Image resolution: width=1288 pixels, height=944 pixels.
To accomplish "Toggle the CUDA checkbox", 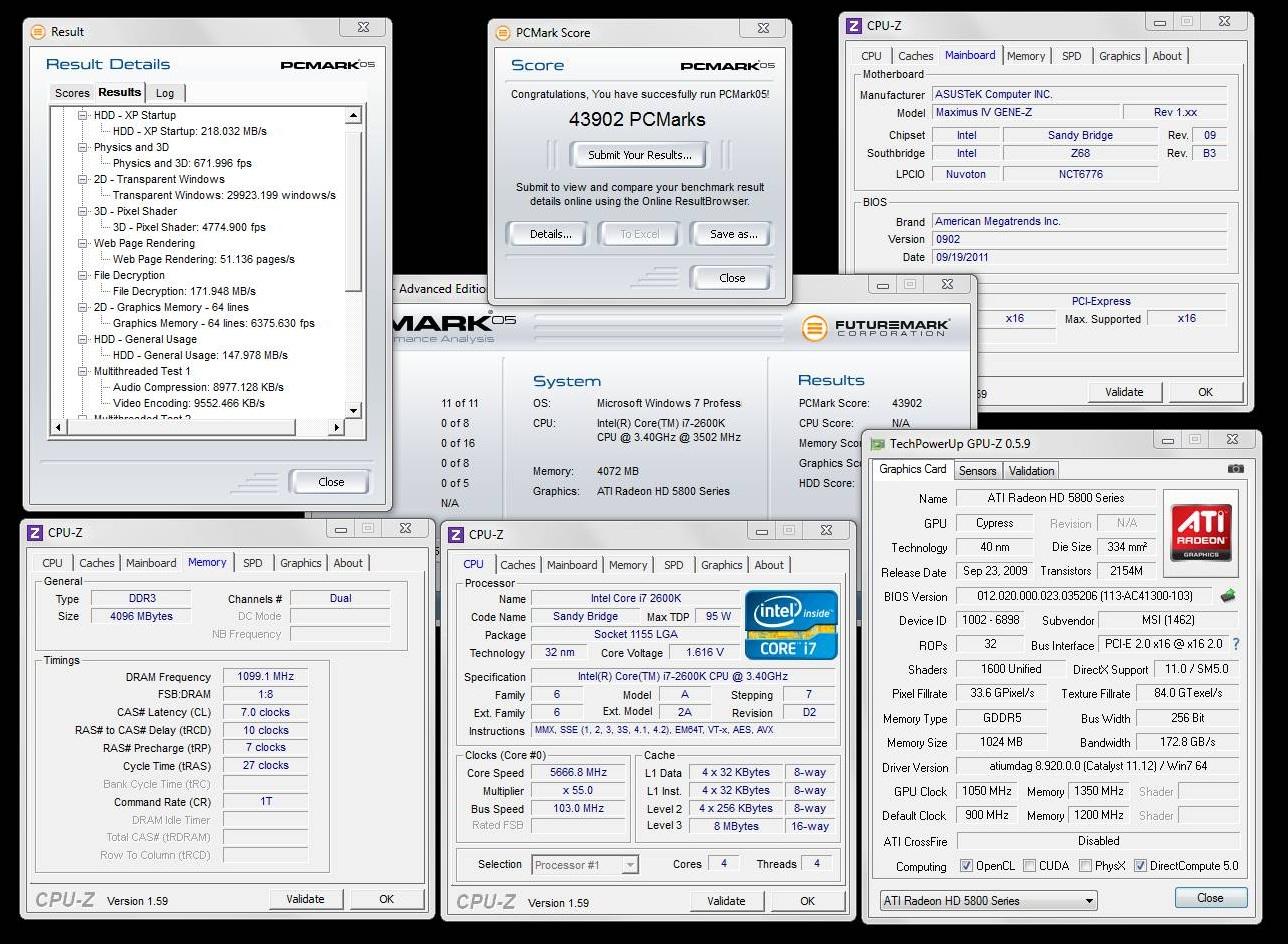I will pos(1030,866).
